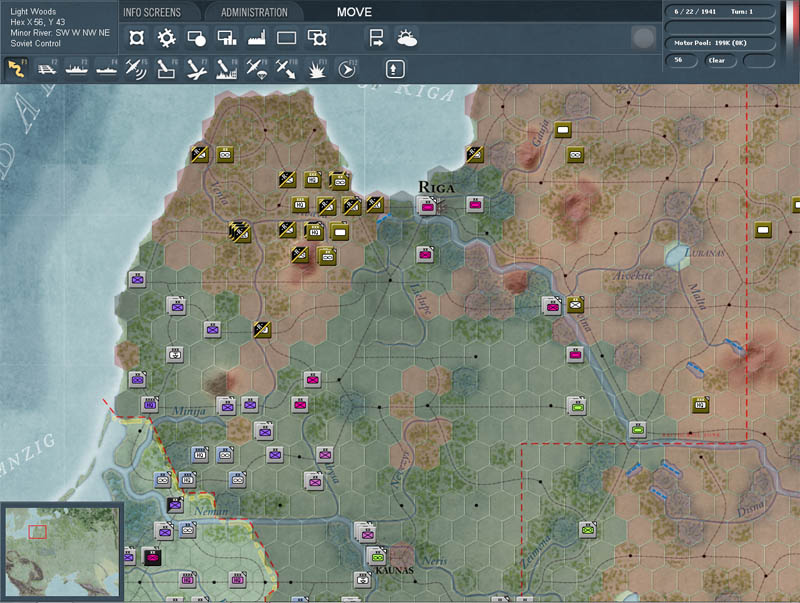Select the F8 bomb city mode icon
Screen dimensions: 800x603
pos(226,69)
